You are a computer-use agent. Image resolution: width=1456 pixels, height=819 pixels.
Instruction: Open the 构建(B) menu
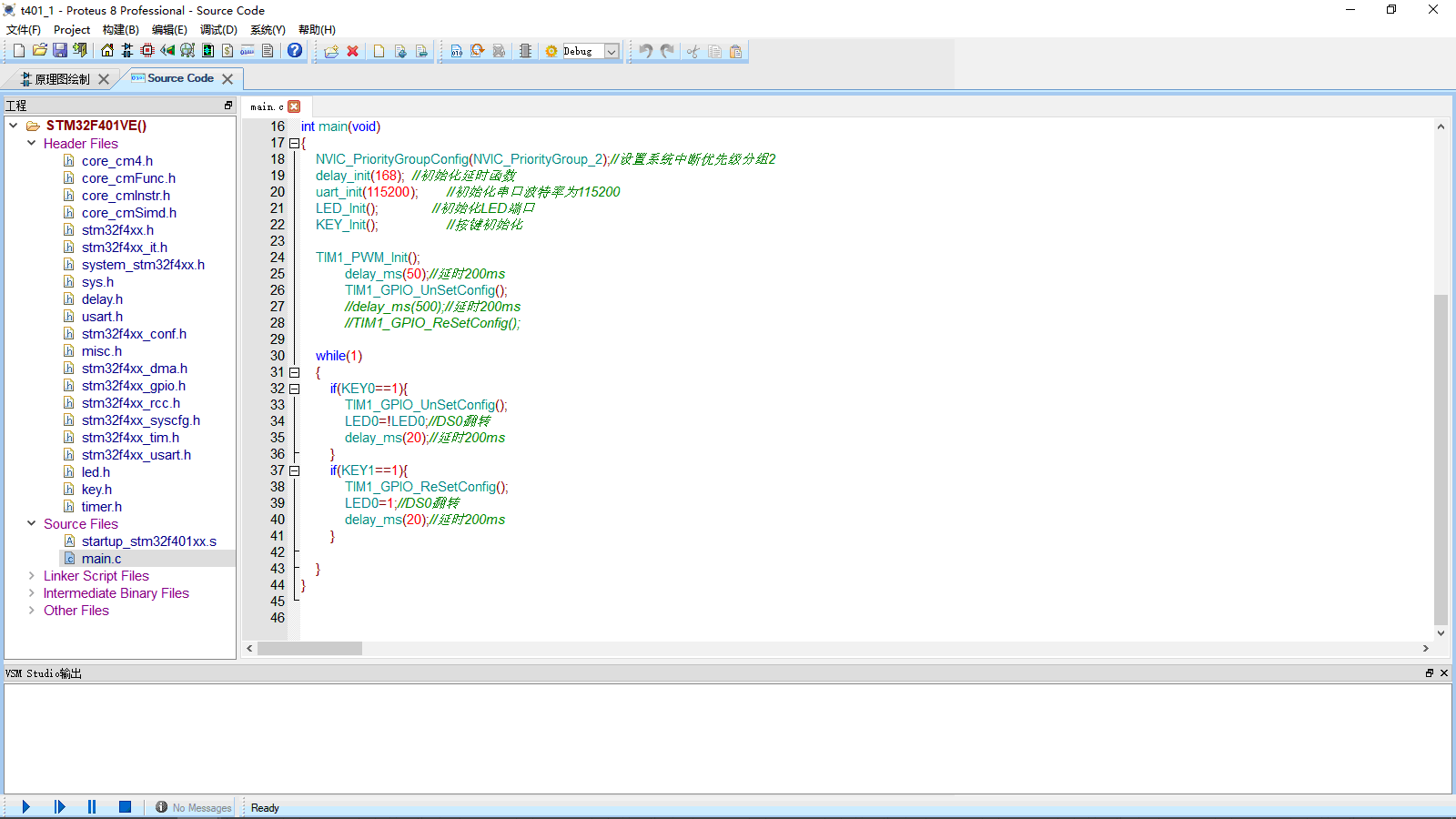tap(121, 30)
